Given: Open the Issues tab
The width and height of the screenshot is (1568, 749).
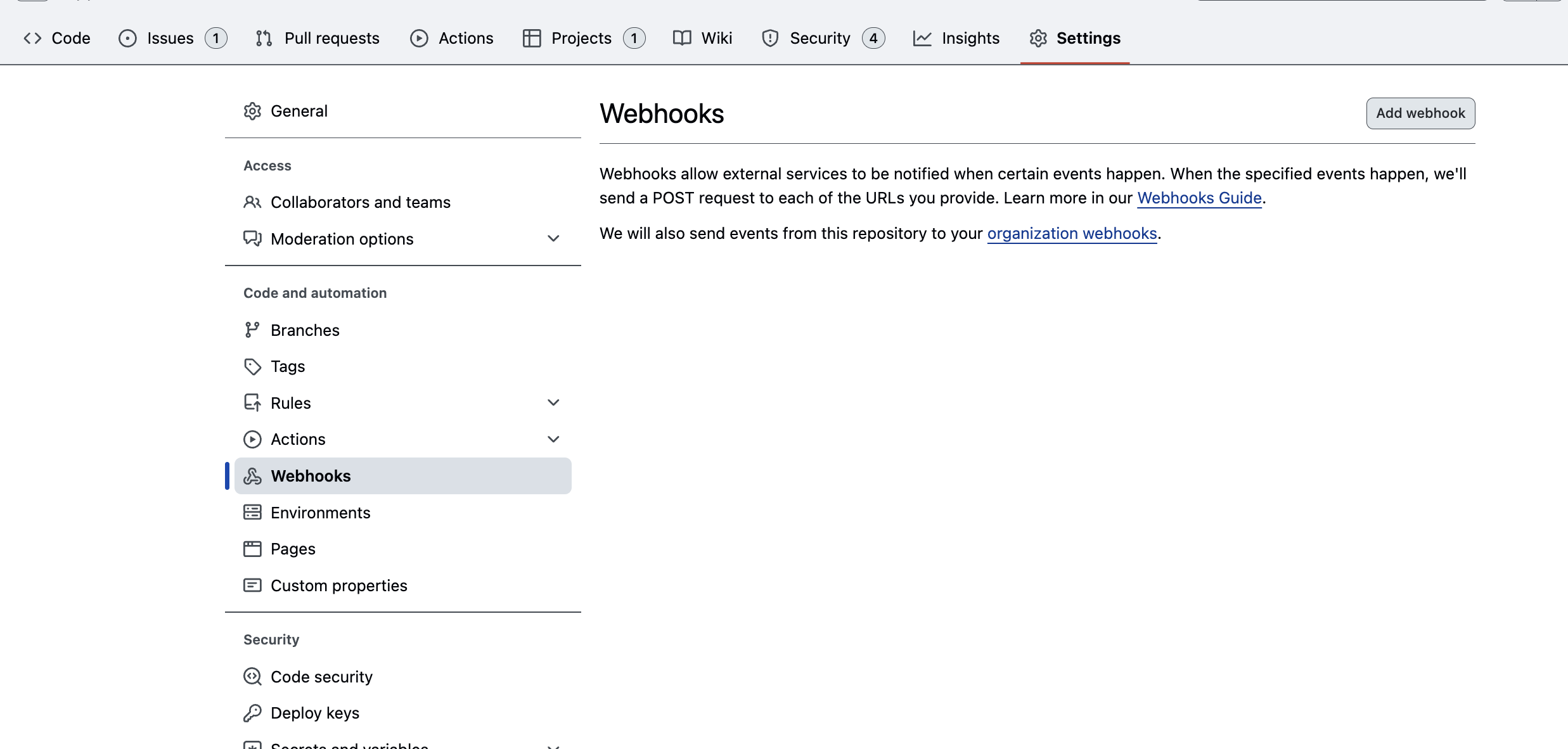Looking at the screenshot, I should pyautogui.click(x=171, y=38).
